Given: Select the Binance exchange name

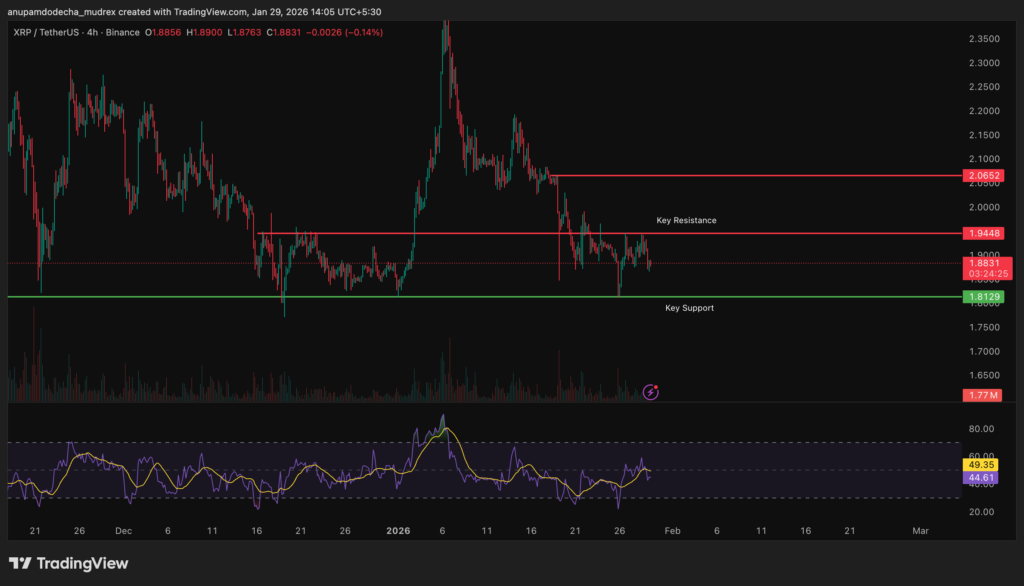Looking at the screenshot, I should coord(123,31).
